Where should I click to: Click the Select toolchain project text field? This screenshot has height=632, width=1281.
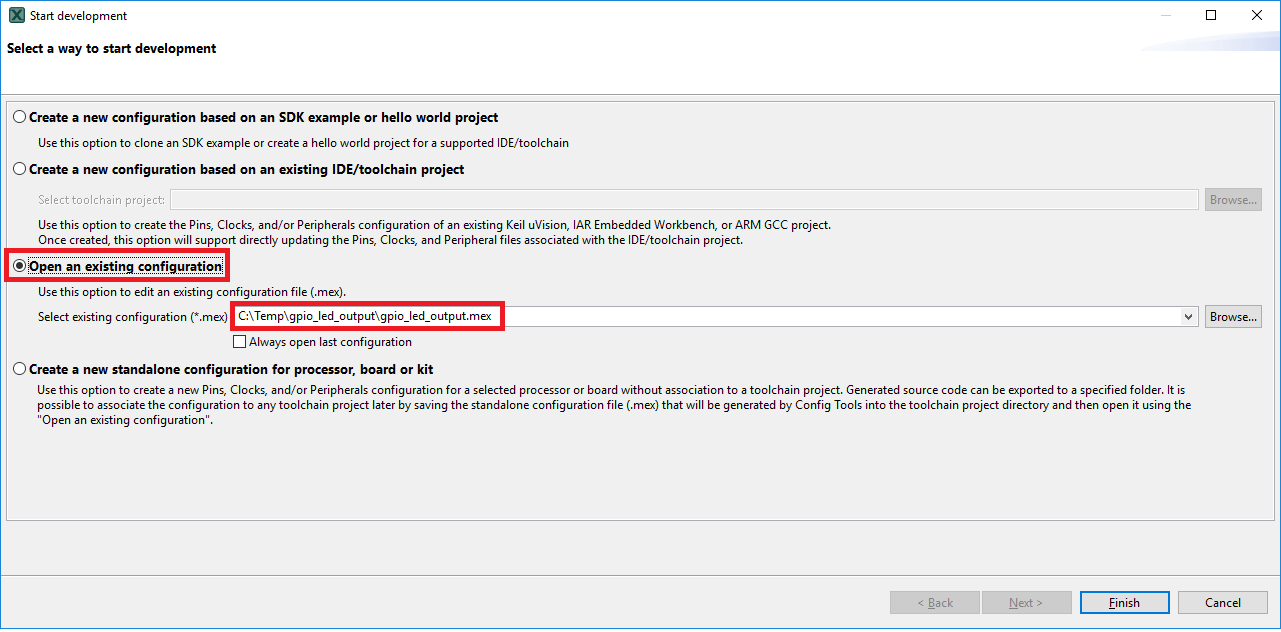(684, 200)
